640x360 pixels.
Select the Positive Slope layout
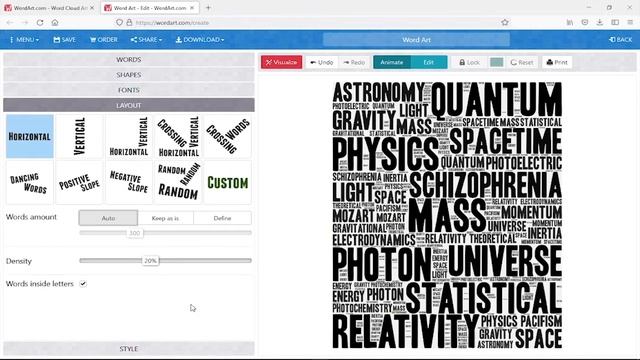[x=80, y=182]
